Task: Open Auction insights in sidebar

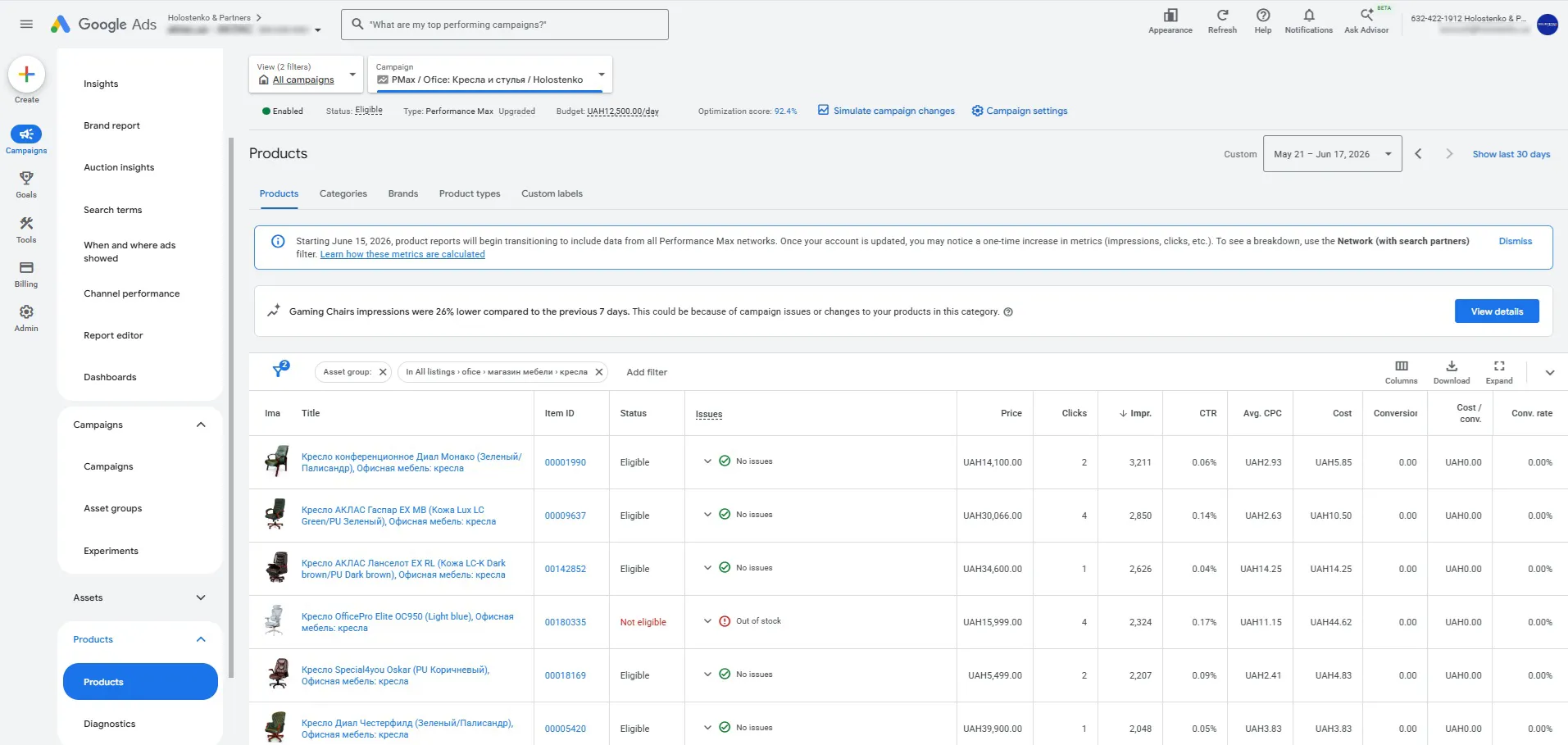Action: pos(119,167)
